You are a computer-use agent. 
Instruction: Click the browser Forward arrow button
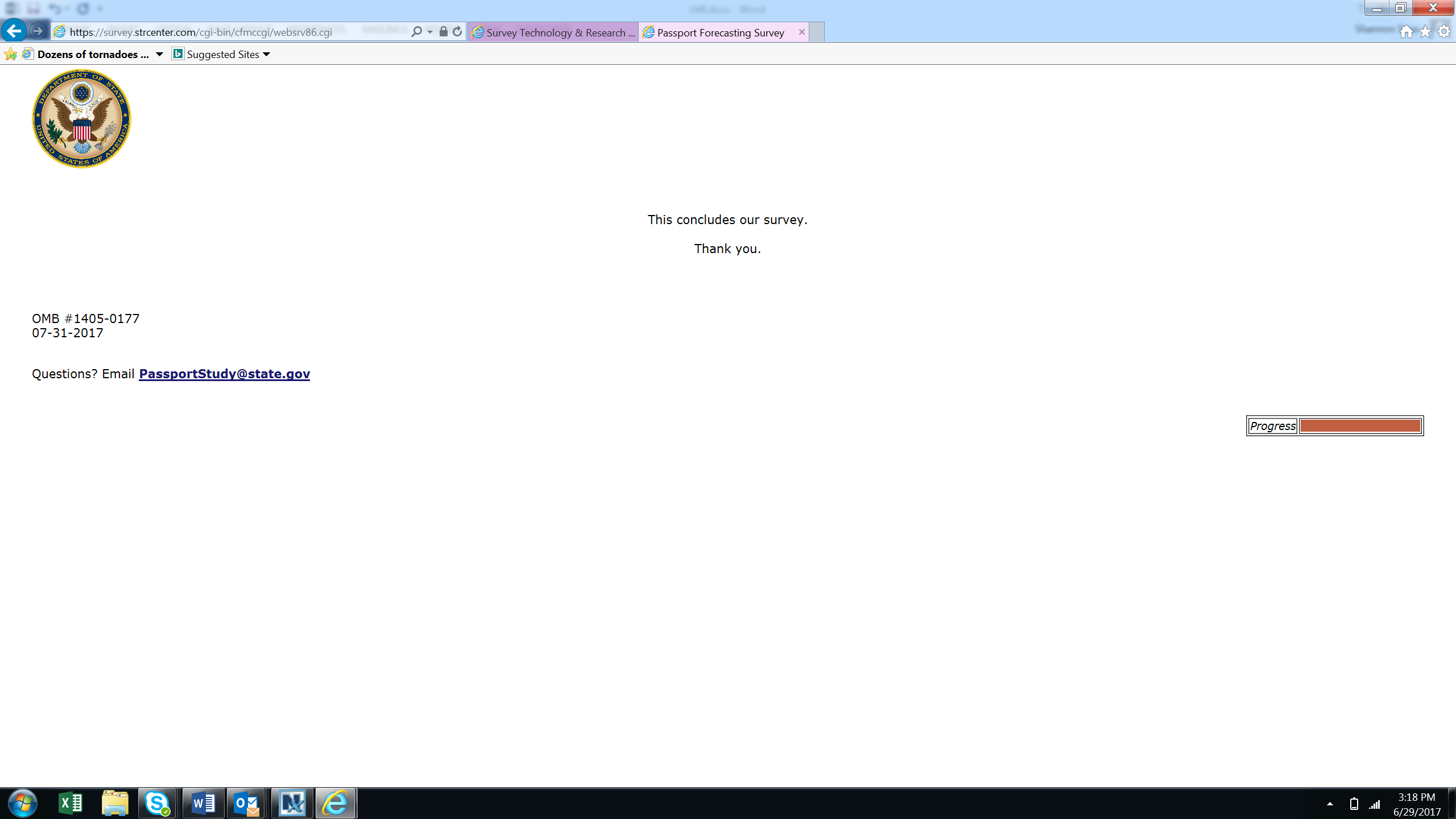pyautogui.click(x=38, y=31)
